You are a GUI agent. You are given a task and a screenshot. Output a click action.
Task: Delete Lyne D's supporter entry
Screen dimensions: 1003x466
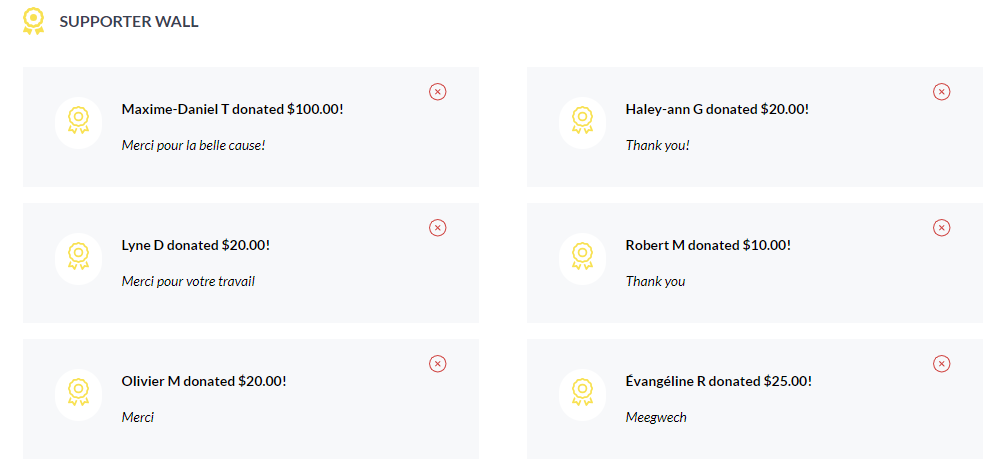coord(438,228)
